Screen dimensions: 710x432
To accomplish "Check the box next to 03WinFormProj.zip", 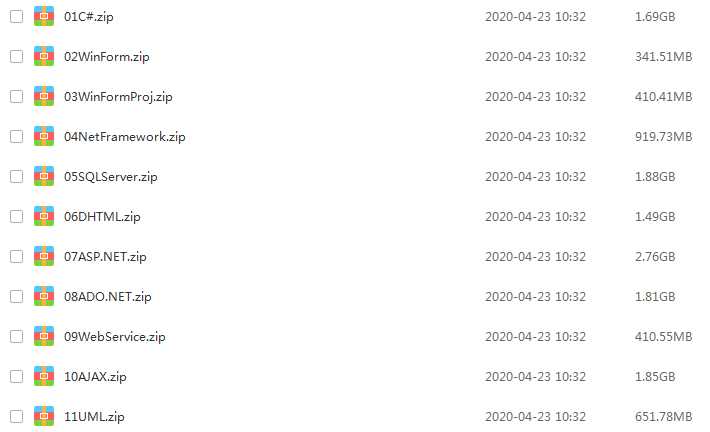I will point(17,96).
